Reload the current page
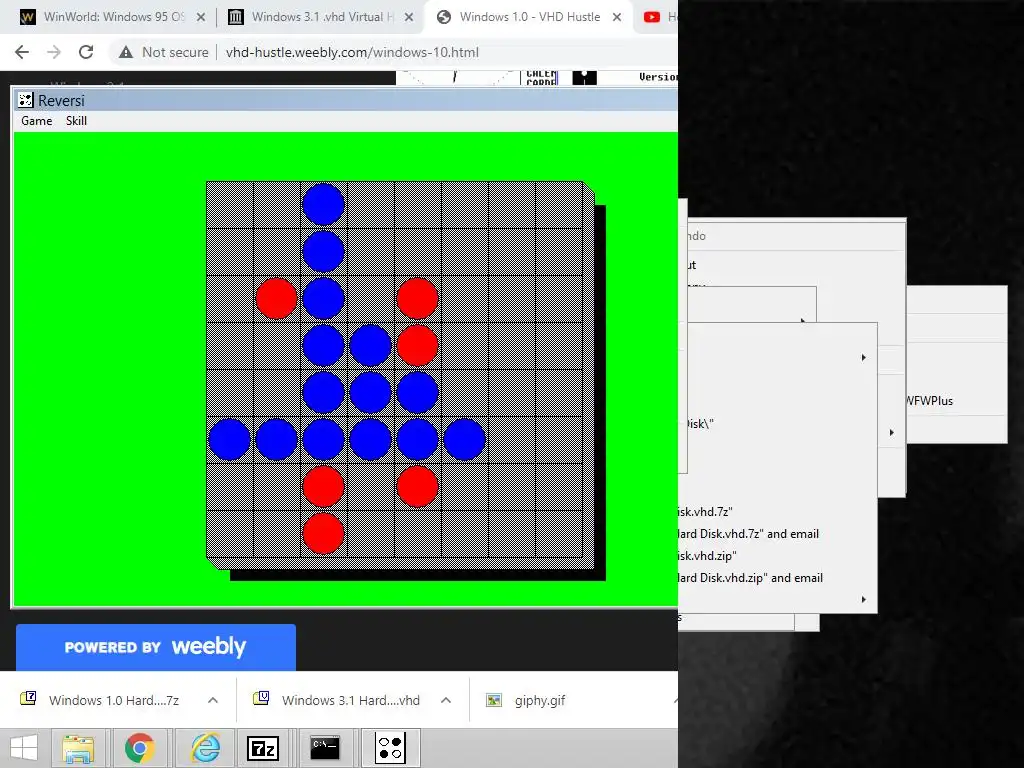 point(86,52)
